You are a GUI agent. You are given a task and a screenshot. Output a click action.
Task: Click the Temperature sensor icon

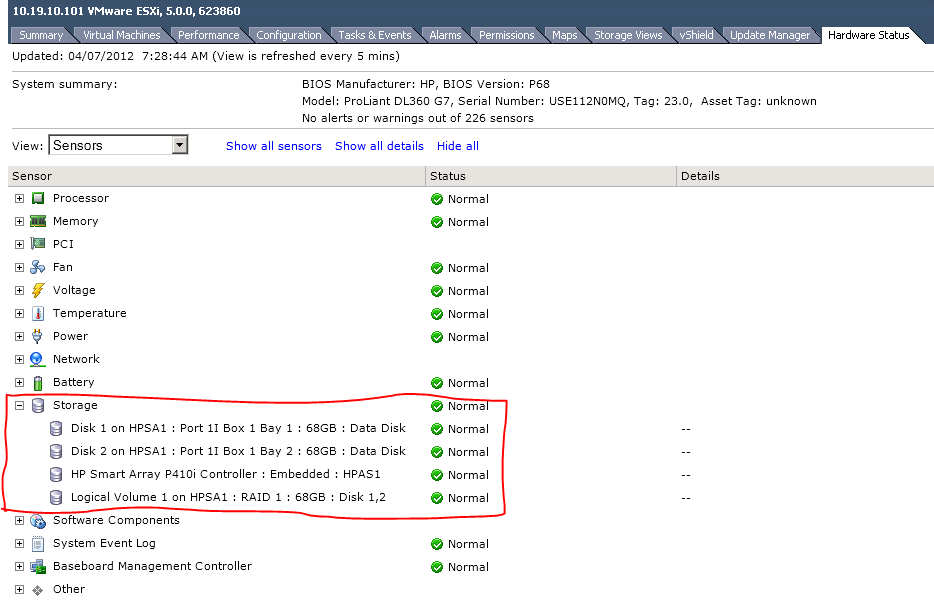tap(39, 313)
